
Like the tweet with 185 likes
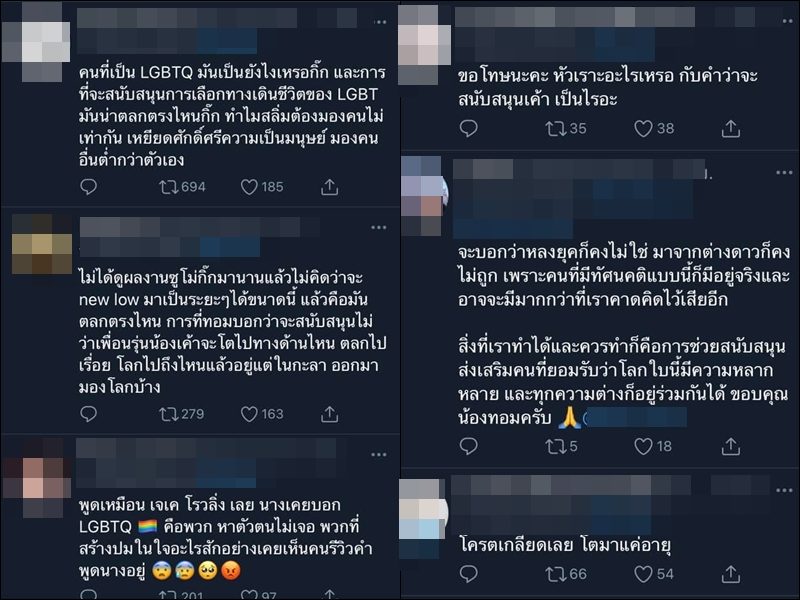(x=249, y=187)
